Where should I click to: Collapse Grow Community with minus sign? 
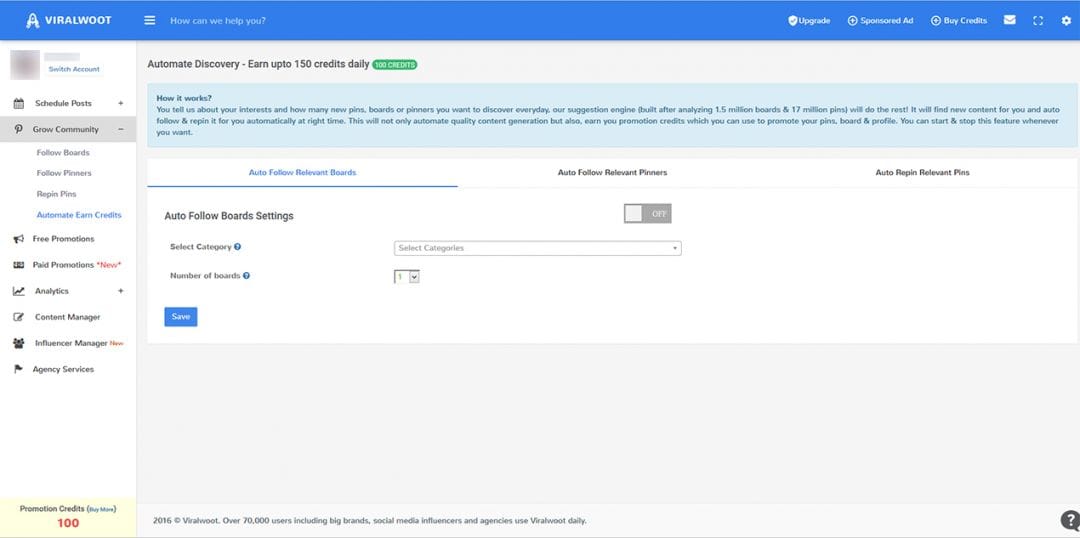click(x=121, y=130)
